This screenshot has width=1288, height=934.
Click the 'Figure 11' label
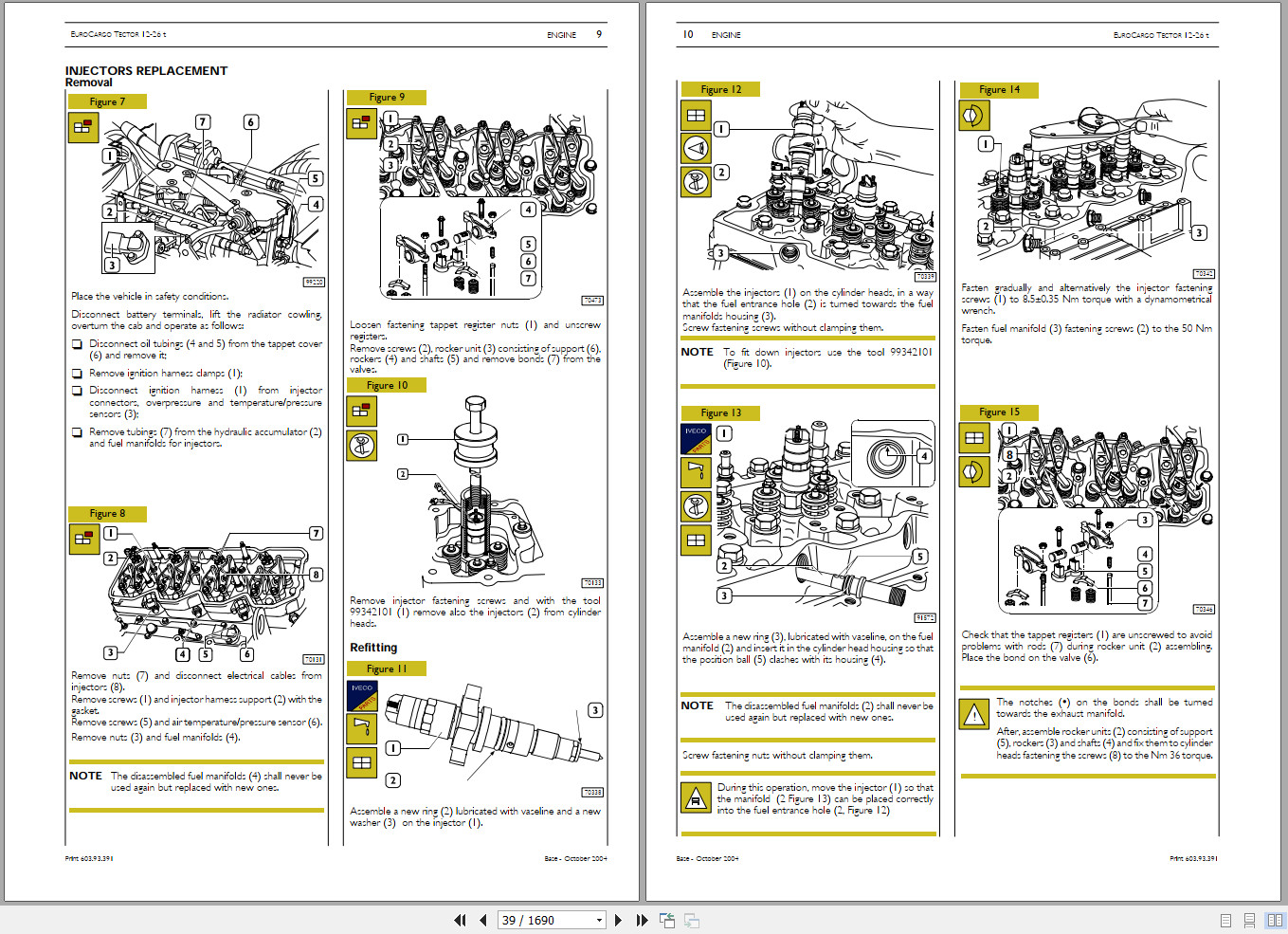tap(387, 668)
